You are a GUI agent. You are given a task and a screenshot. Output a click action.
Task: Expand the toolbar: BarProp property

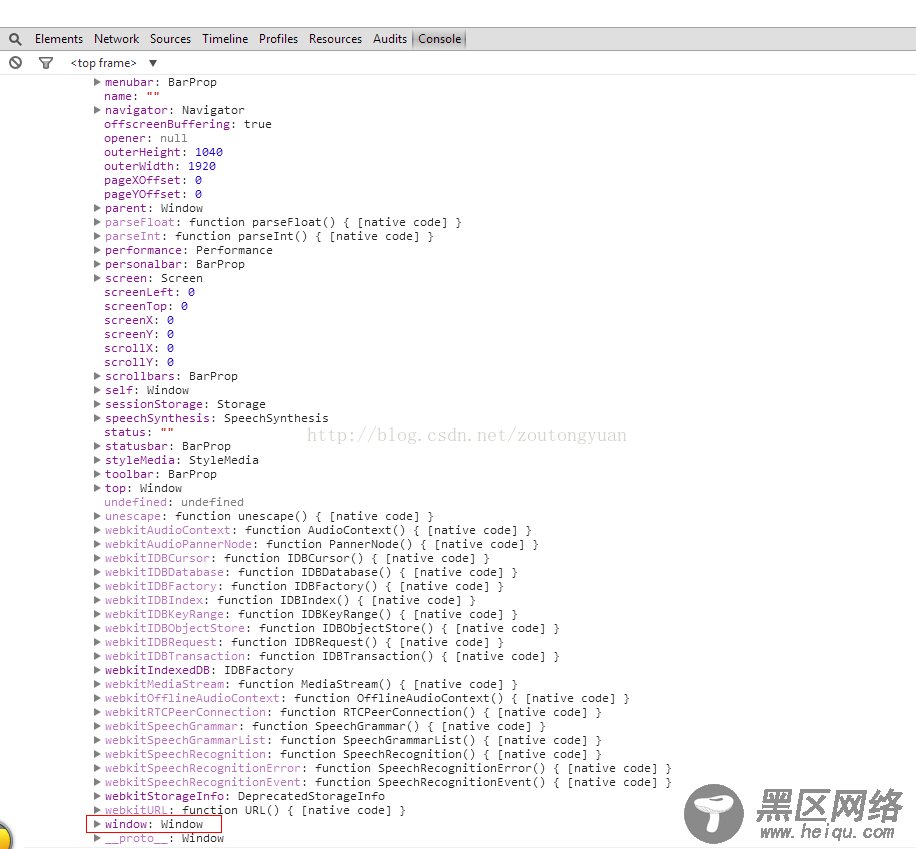click(97, 474)
